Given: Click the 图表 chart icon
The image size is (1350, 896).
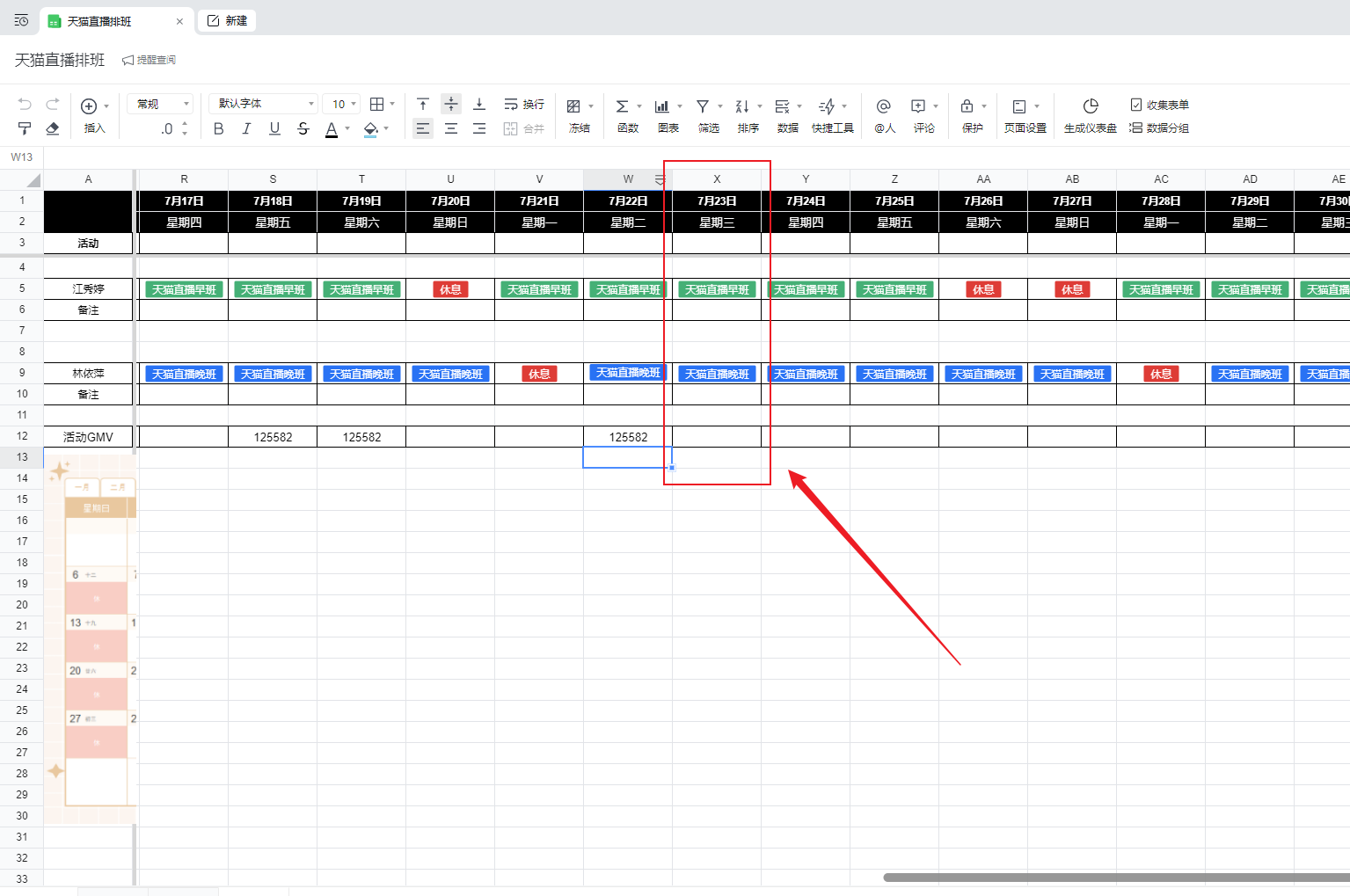Looking at the screenshot, I should tap(662, 106).
